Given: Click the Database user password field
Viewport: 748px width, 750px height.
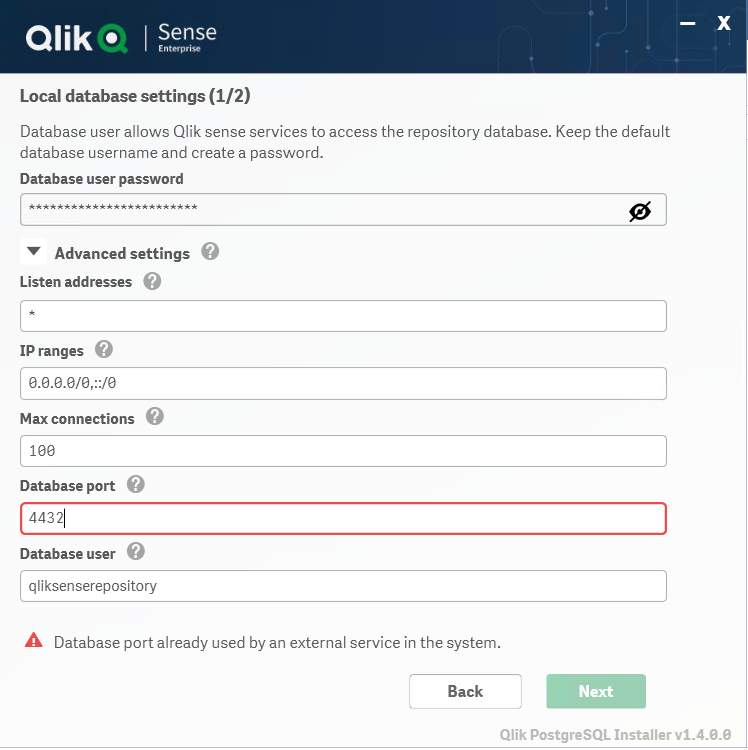Looking at the screenshot, I should point(320,210).
